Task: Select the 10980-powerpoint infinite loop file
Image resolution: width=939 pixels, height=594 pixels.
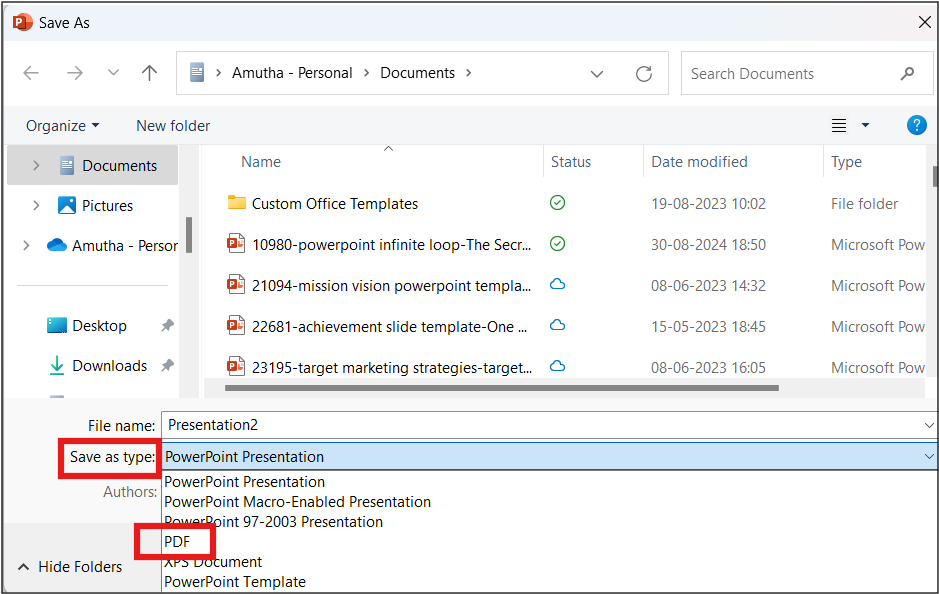Action: (391, 245)
